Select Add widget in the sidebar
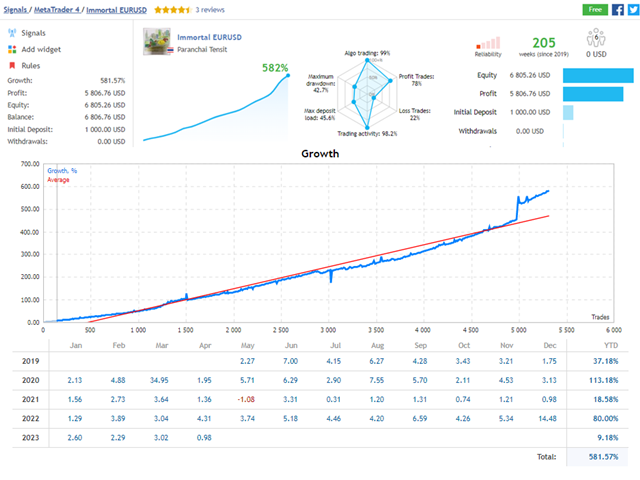The width and height of the screenshot is (640, 480). (41, 49)
